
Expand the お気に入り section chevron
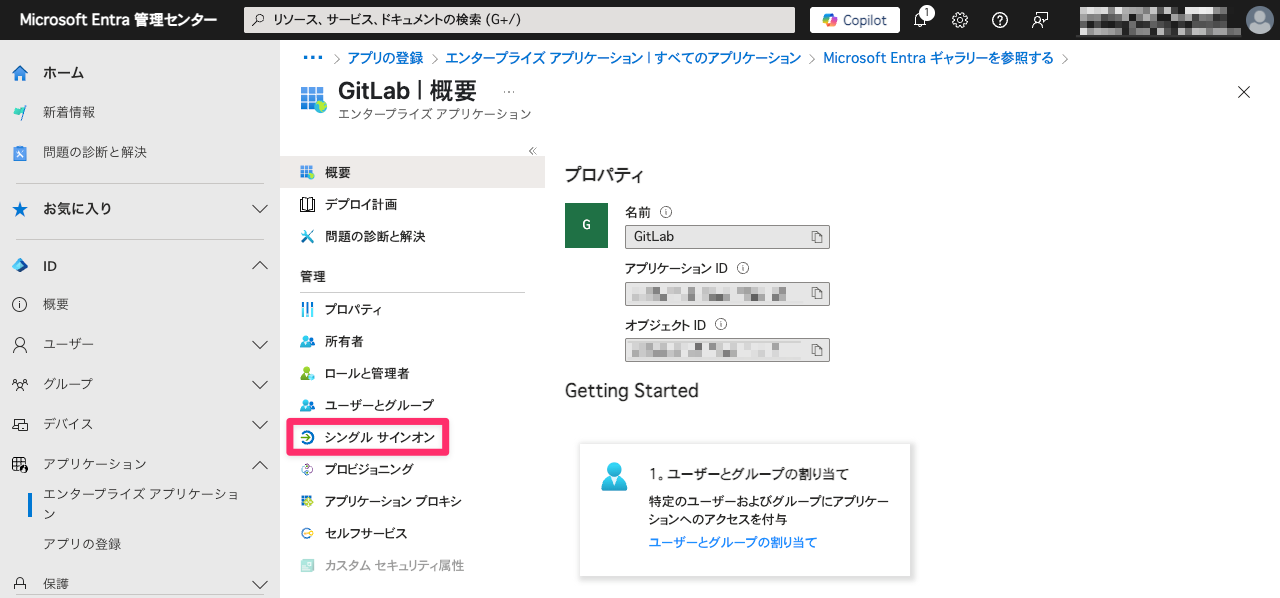click(x=260, y=209)
